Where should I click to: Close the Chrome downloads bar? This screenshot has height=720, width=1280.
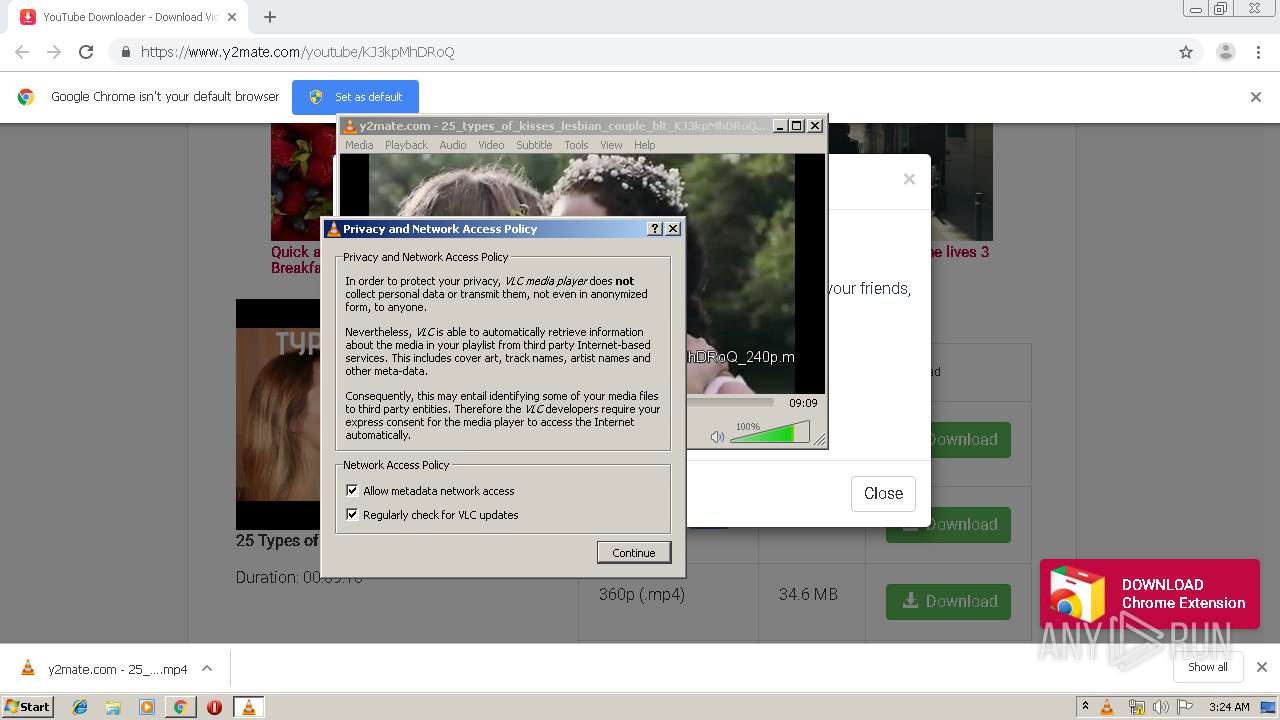(x=1262, y=667)
